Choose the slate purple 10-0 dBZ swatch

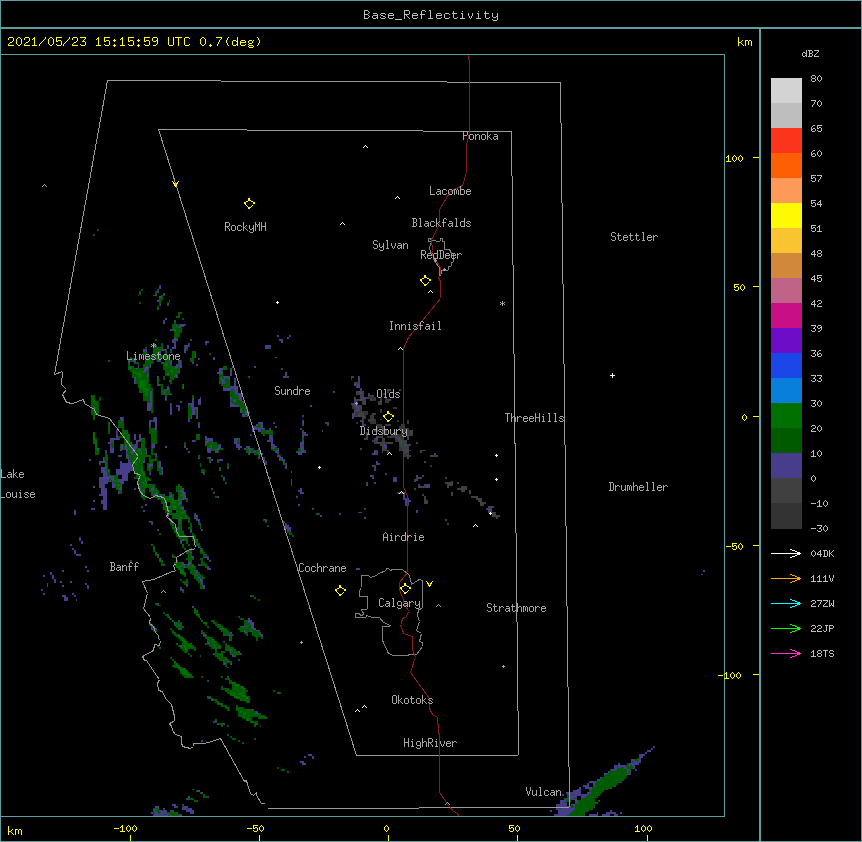786,466
